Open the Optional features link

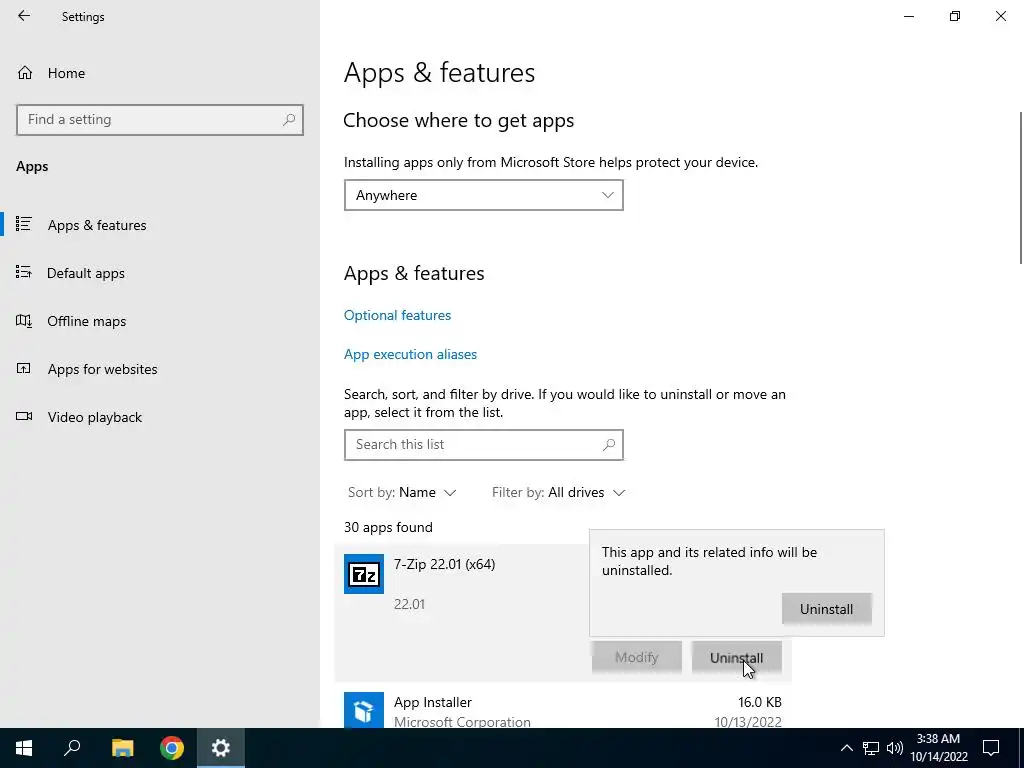[x=397, y=315]
